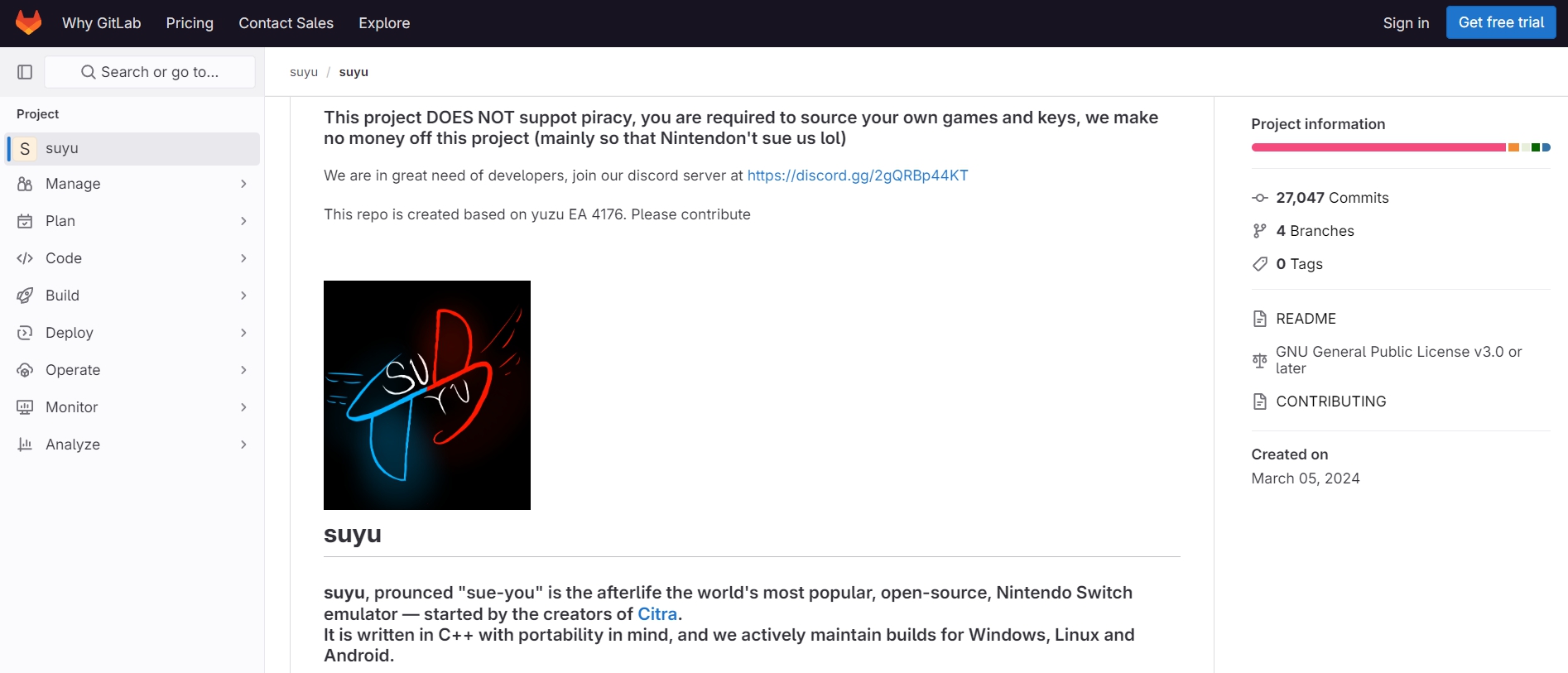1568x673 pixels.
Task: Click the commits icon beside 27,047 Commits
Action: coord(1260,198)
